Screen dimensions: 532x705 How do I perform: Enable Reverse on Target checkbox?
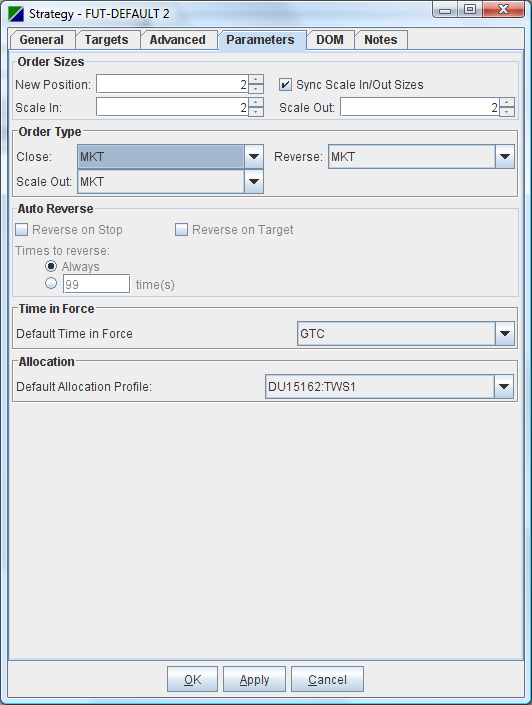click(x=181, y=230)
